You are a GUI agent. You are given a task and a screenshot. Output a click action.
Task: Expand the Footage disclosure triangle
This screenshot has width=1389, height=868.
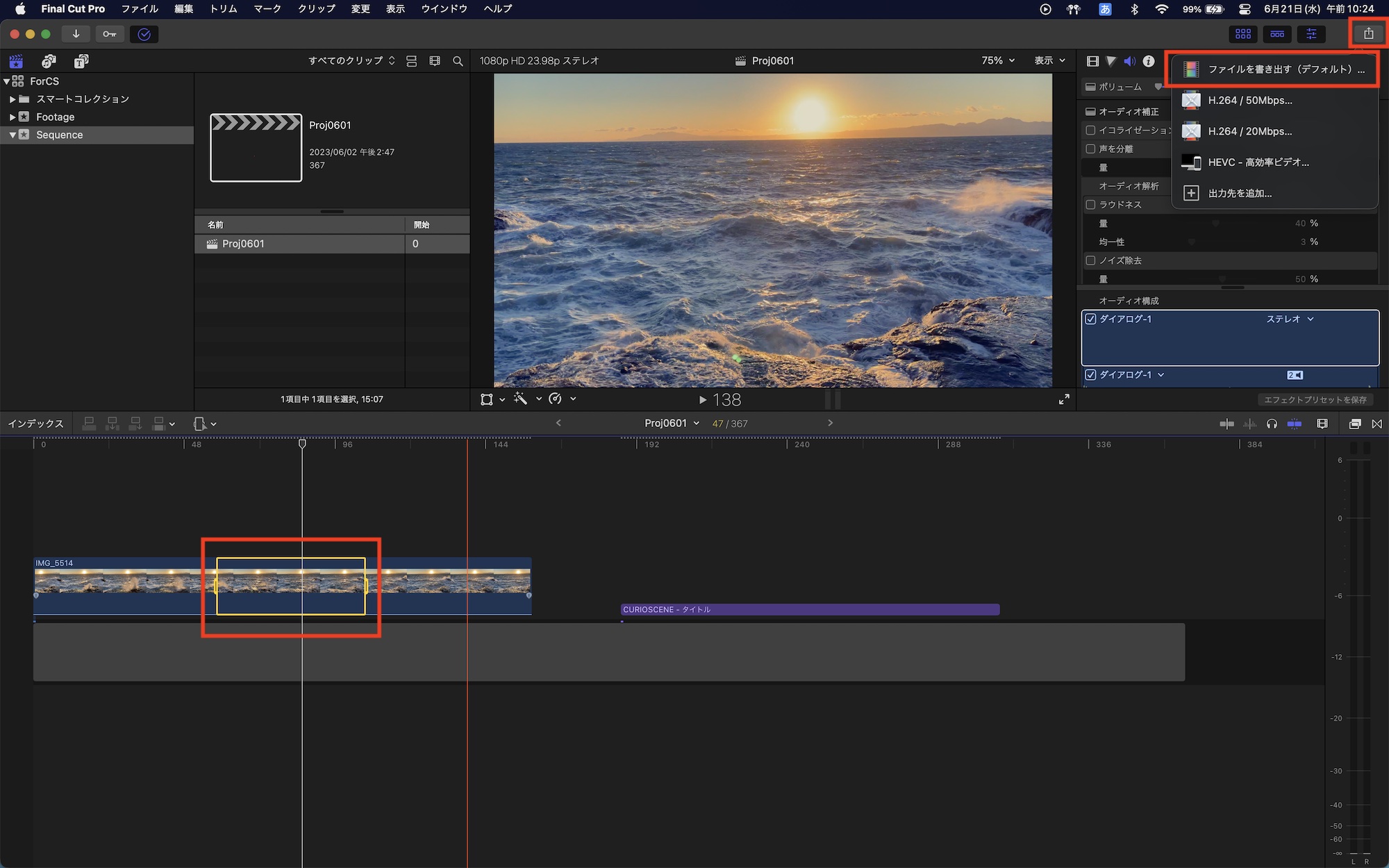[13, 117]
